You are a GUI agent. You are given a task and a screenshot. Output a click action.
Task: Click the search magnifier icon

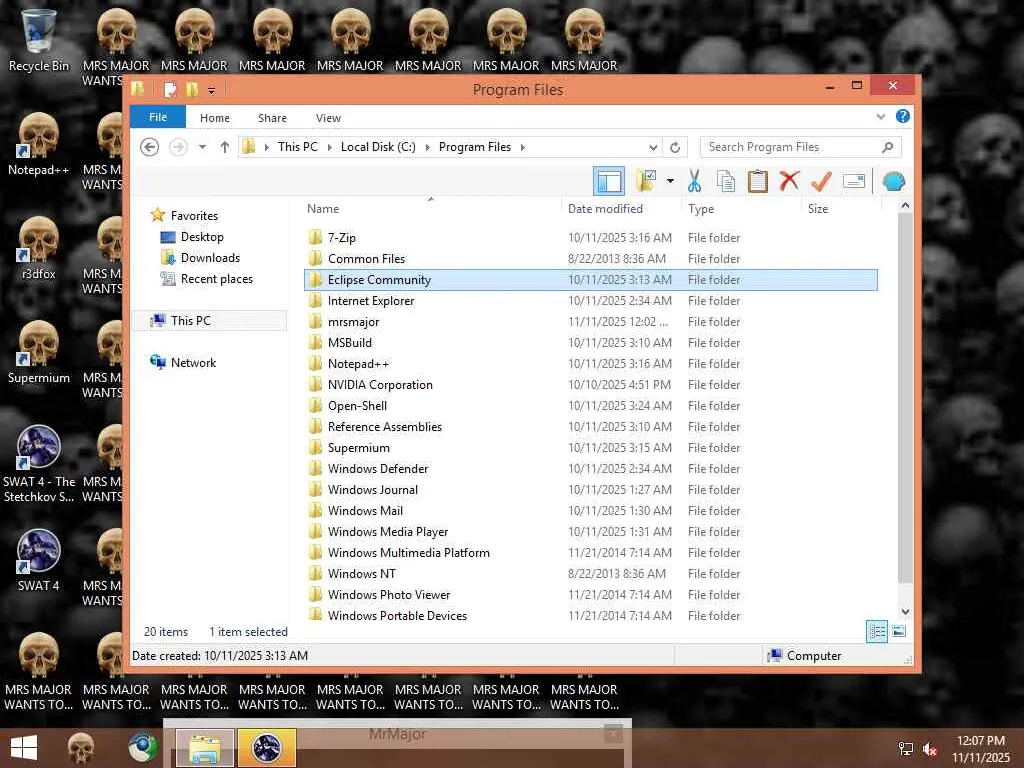pyautogui.click(x=887, y=147)
